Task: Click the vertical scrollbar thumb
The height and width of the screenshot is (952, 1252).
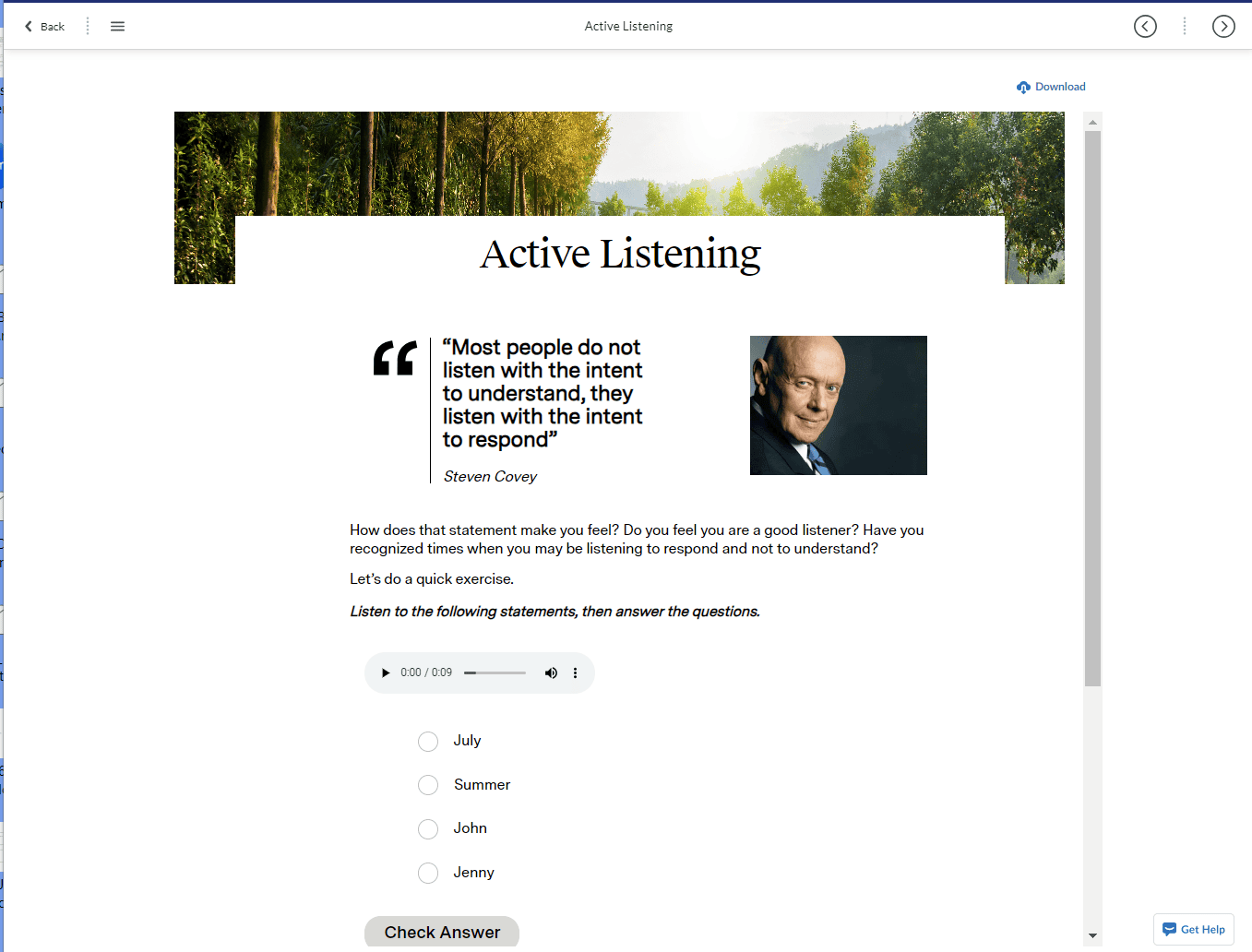Action: [1093, 409]
